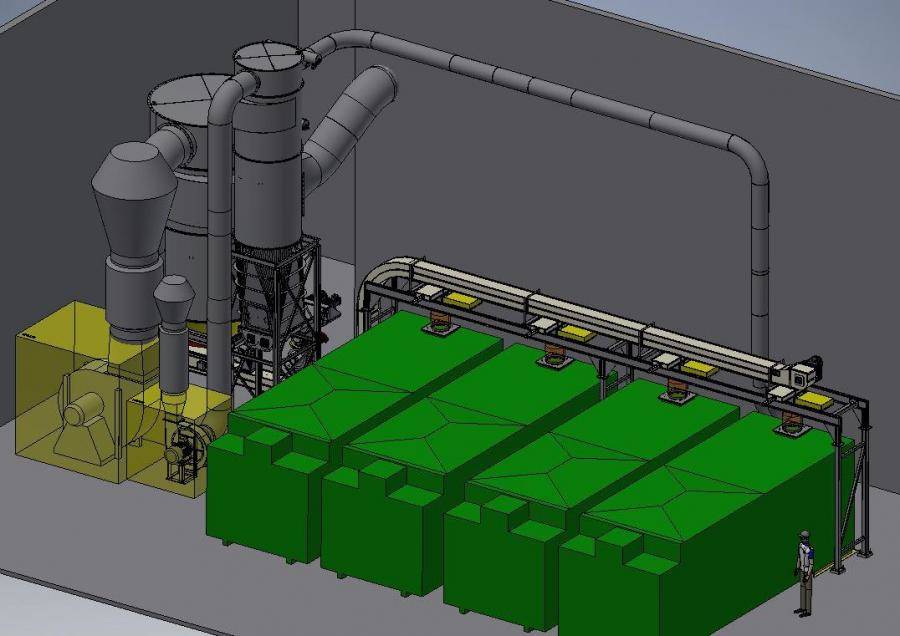Click the round connector atop the leftmost green tank
The width and height of the screenshot is (900, 636).
[438, 324]
